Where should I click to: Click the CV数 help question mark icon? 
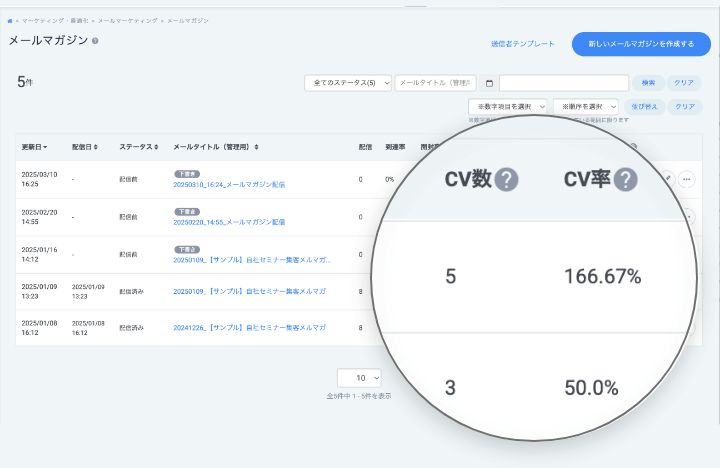click(508, 180)
